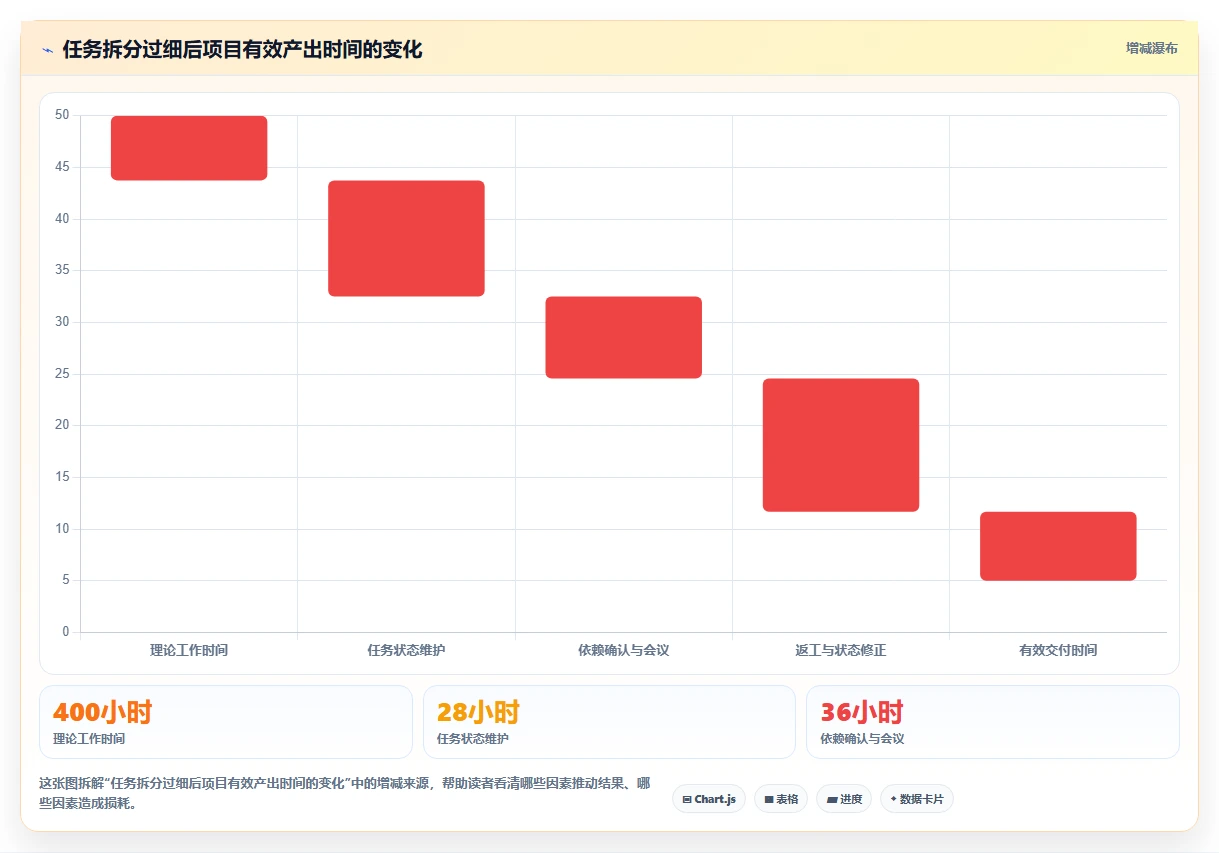Screen dimensions: 1219x853
Task: Click the y-axis value 50
Action: pos(62,115)
